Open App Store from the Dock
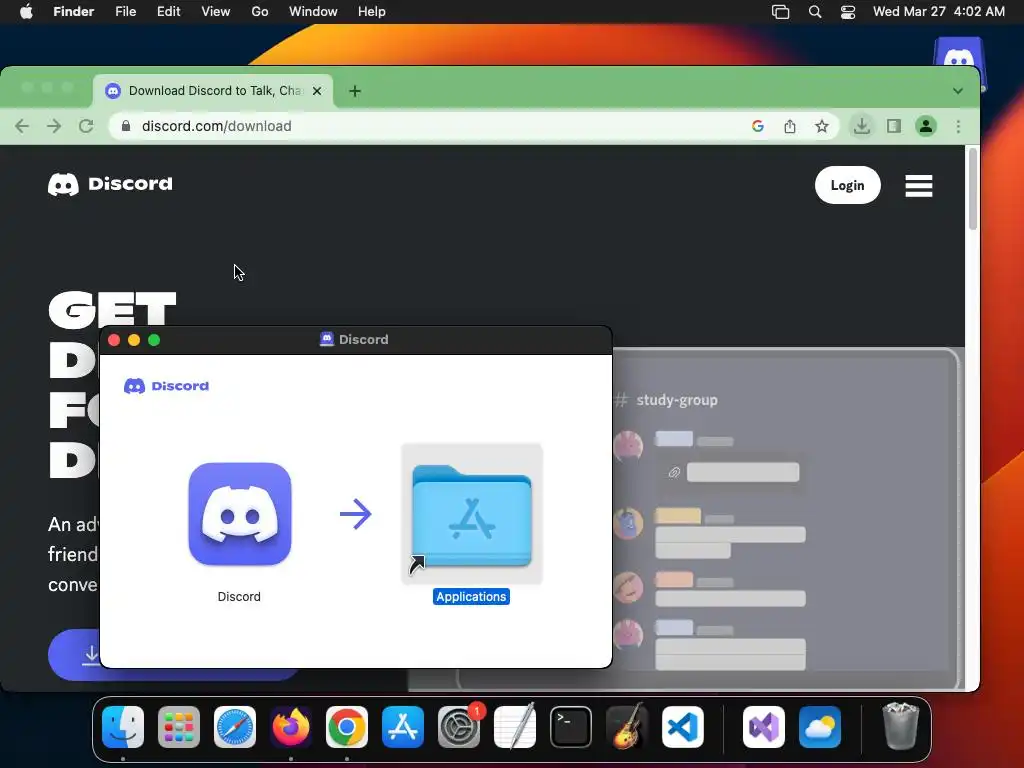The image size is (1024, 768). point(403,727)
